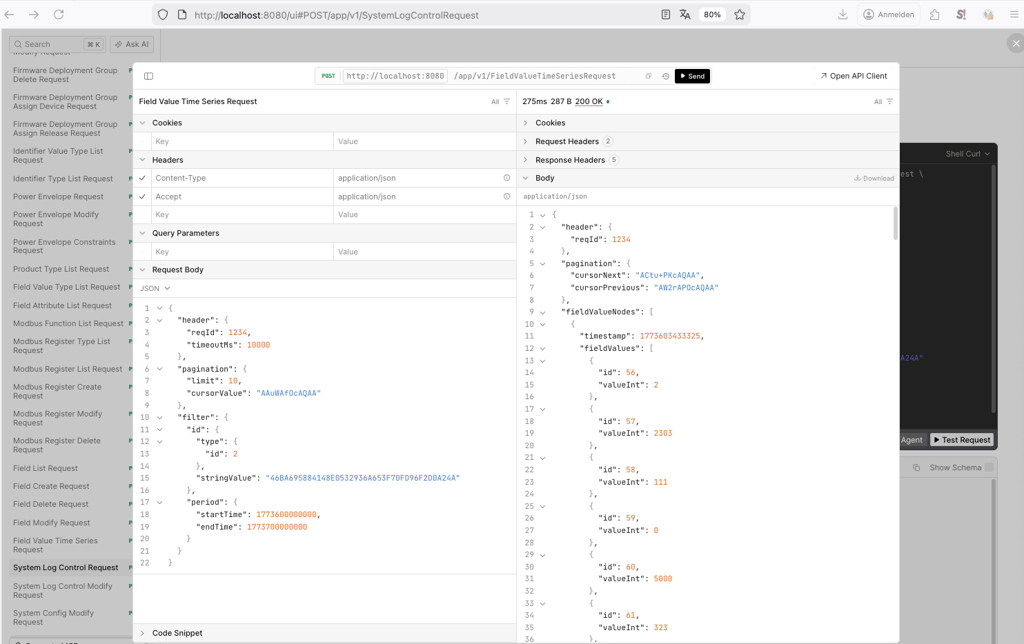This screenshot has width=1024, height=644.
Task: Open System Config Modify Request item
Action: click(x=54, y=618)
